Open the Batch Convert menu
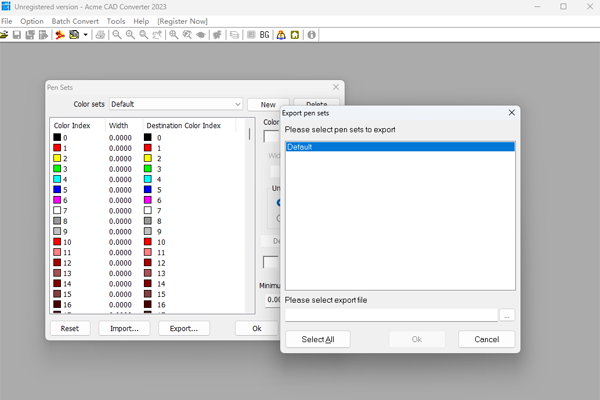Screen dimensions: 600x400 tap(75, 20)
